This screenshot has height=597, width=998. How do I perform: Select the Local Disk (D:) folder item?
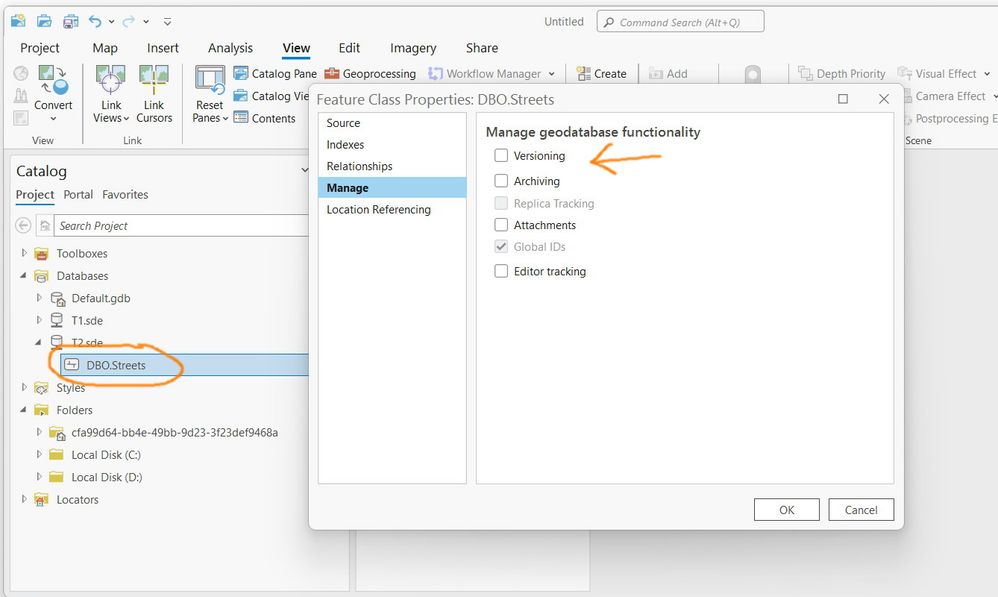click(x=106, y=477)
